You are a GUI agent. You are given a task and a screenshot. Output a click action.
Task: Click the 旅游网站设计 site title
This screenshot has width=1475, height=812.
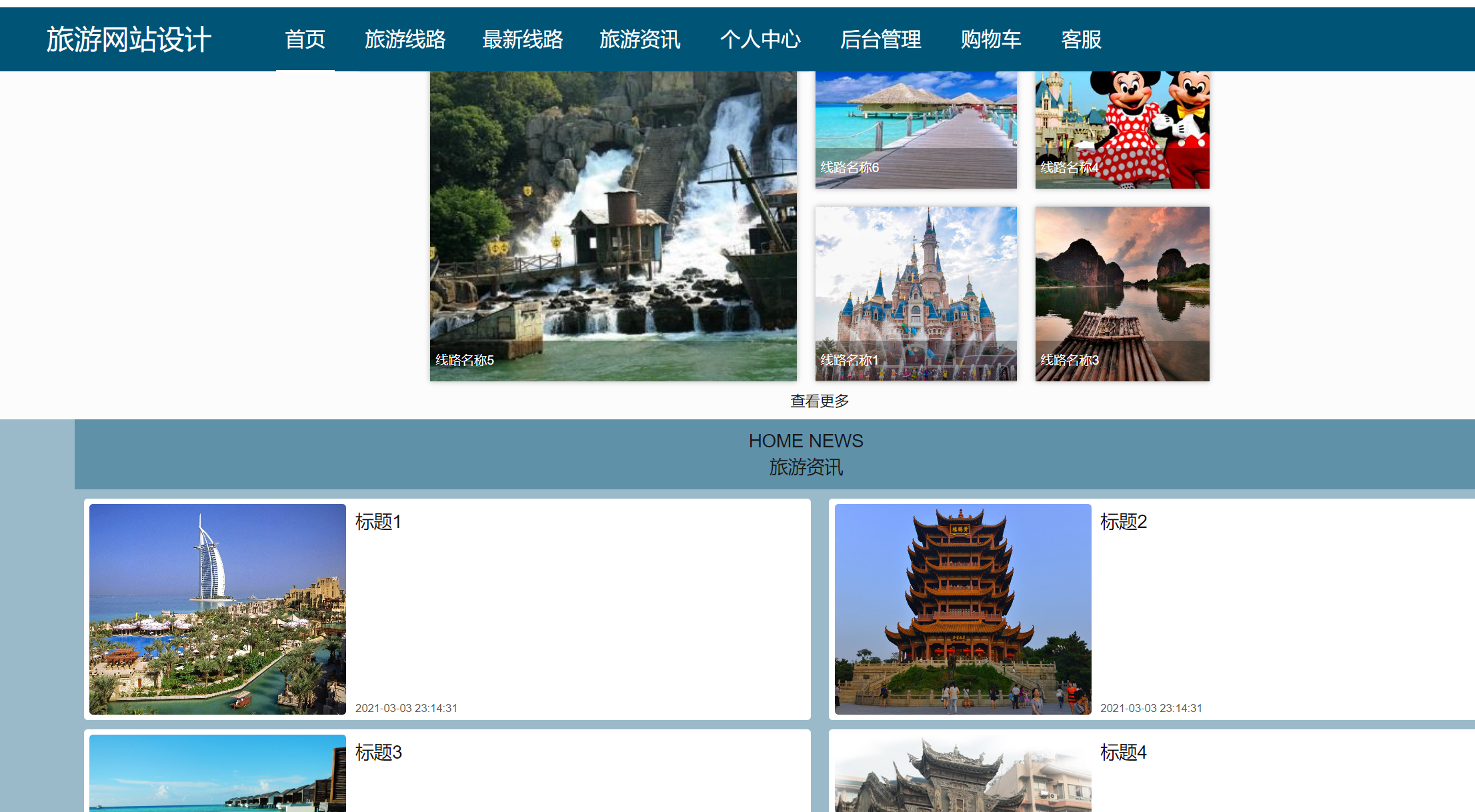(129, 39)
